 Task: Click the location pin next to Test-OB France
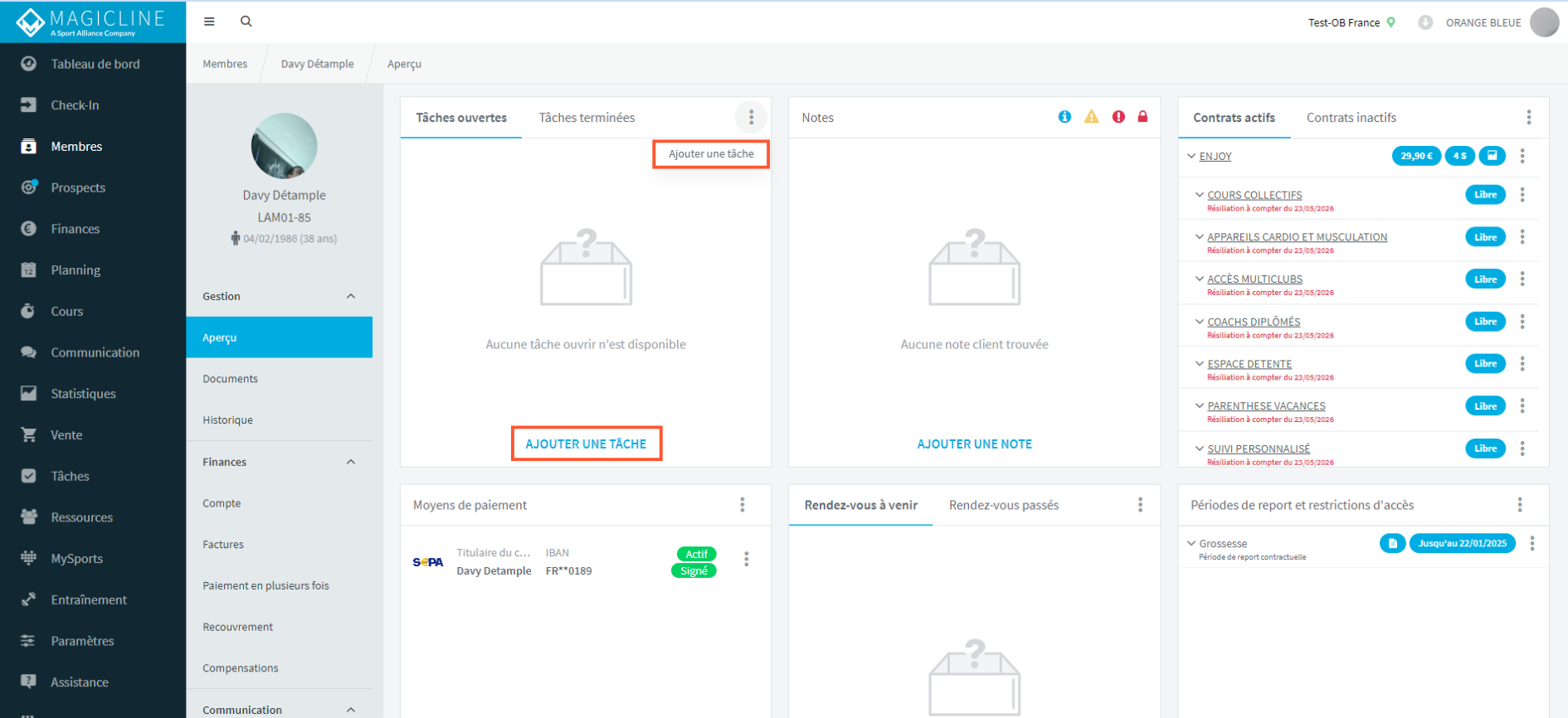[x=1391, y=22]
